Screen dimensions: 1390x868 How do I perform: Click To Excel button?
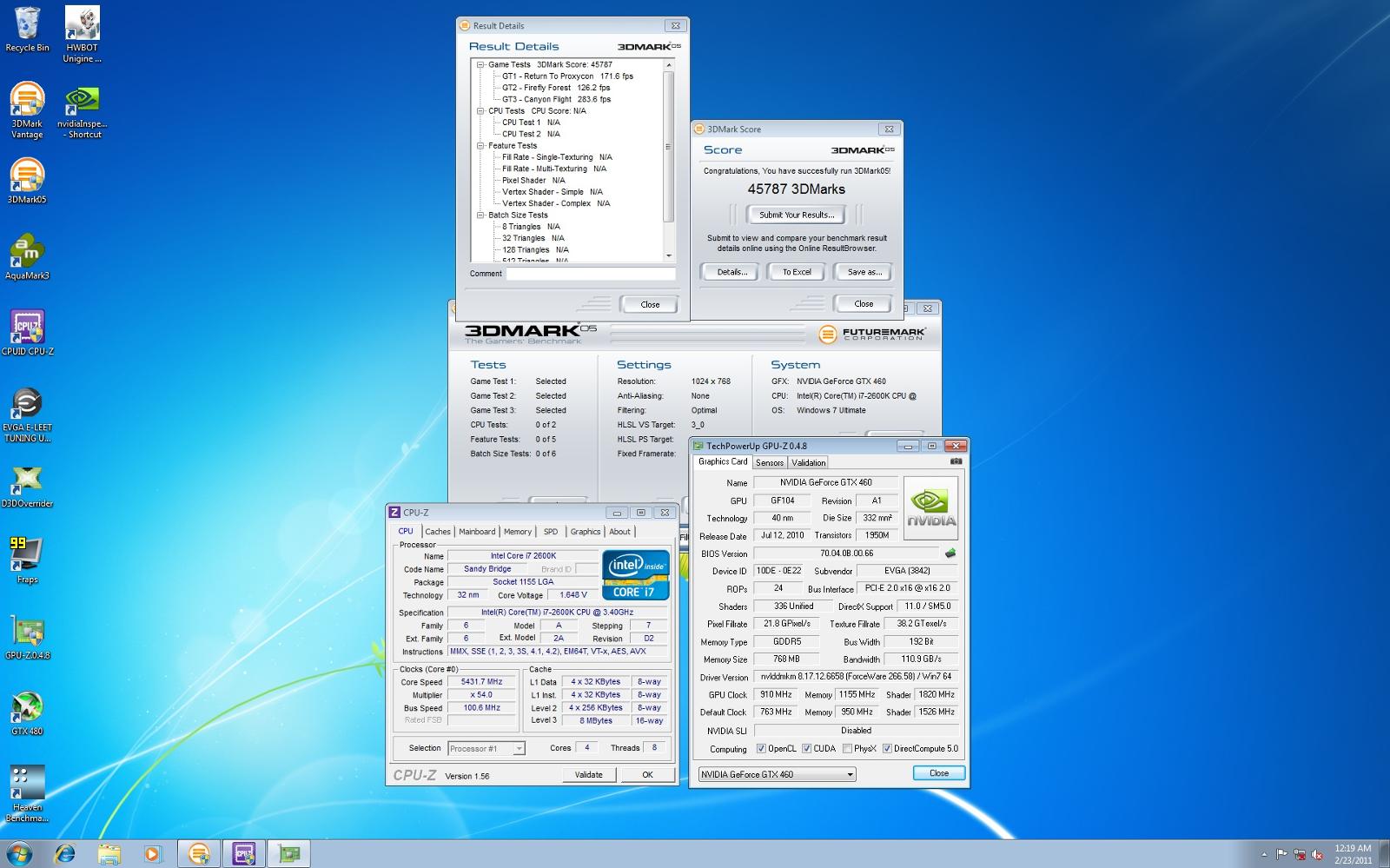coord(797,272)
